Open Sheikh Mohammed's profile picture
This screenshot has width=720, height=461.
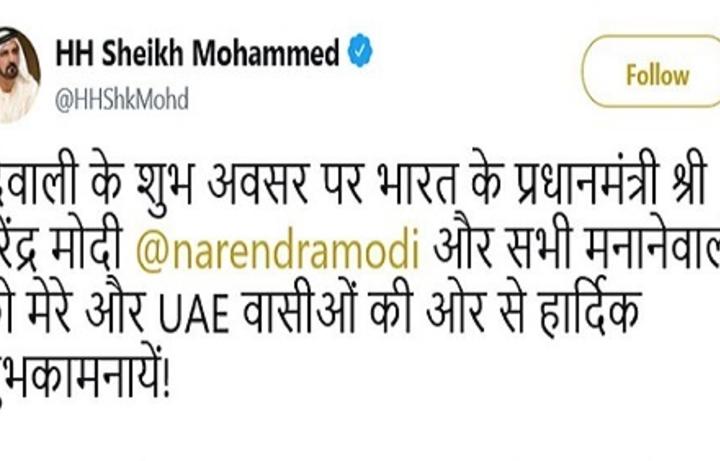tap(18, 75)
